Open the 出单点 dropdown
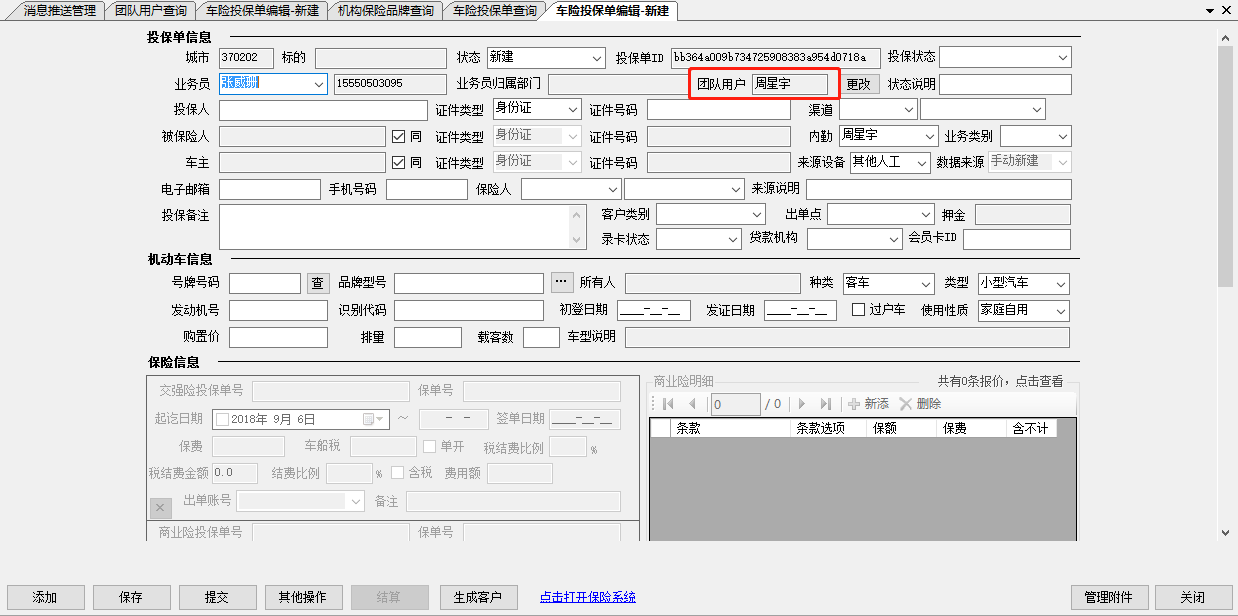Viewport: 1238px width, 616px height. point(924,214)
